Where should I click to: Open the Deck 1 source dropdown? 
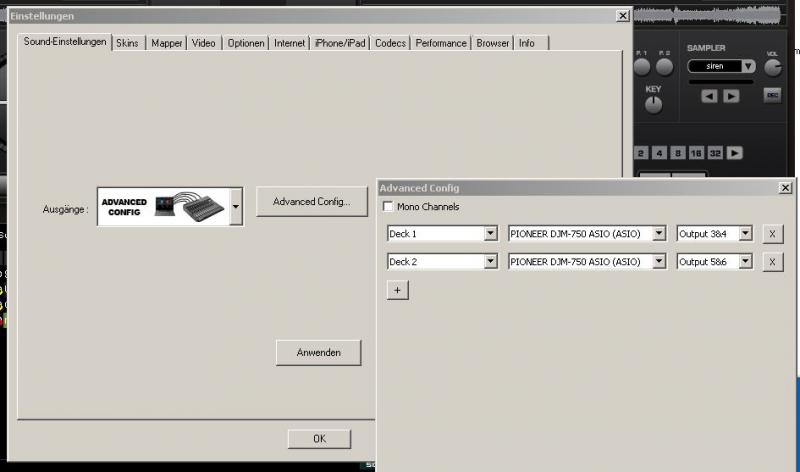click(x=490, y=234)
